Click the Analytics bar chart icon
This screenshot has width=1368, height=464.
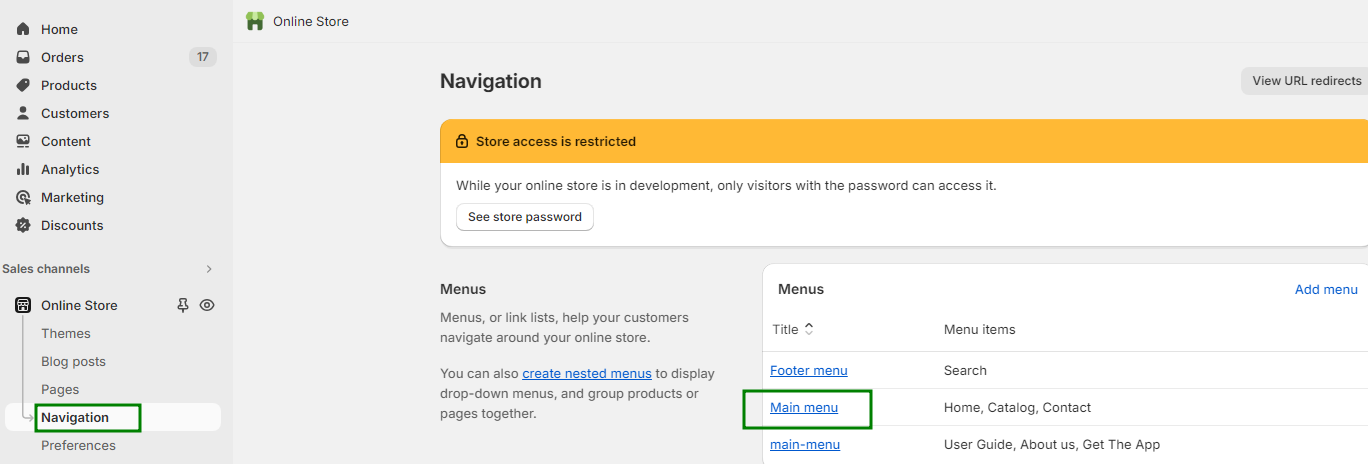23,169
